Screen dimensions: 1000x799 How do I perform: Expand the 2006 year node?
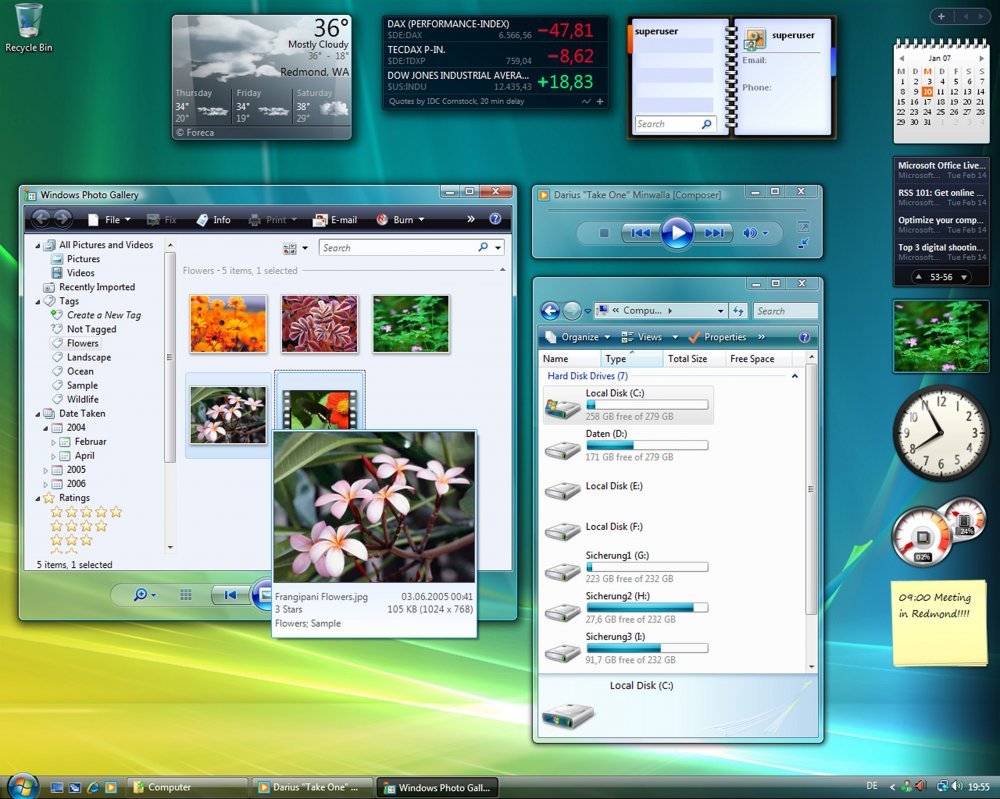pos(45,484)
